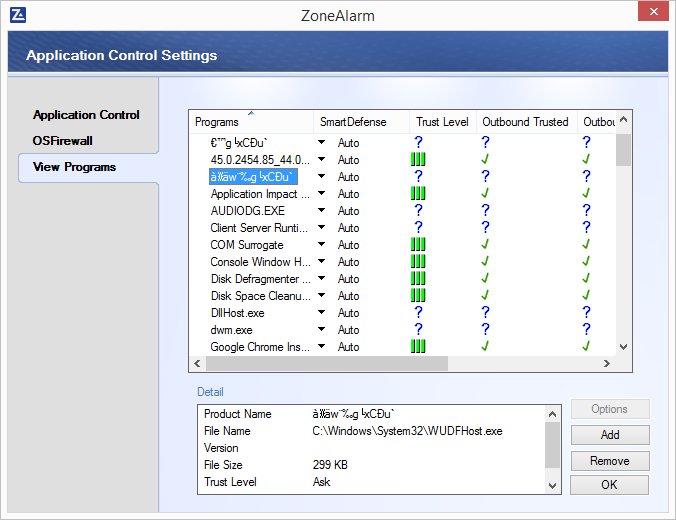
Task: Click Trust Level question mark for DllHost.exe
Action: [418, 312]
